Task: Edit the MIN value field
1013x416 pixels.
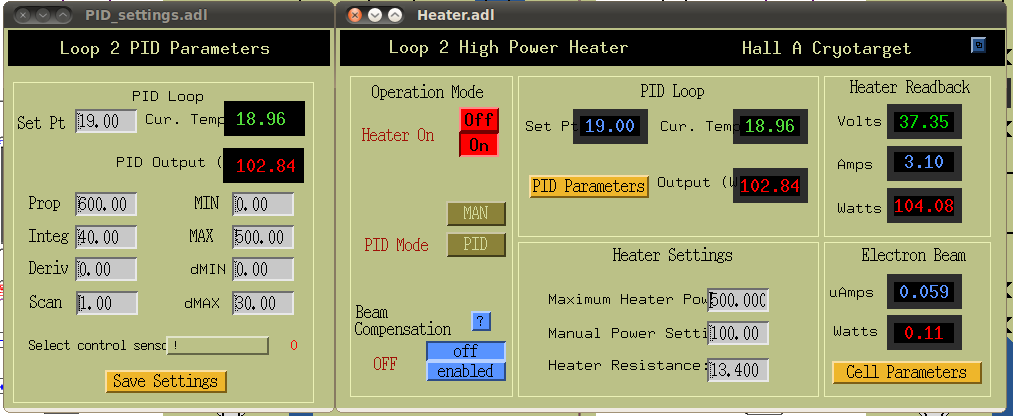Action: 263,204
